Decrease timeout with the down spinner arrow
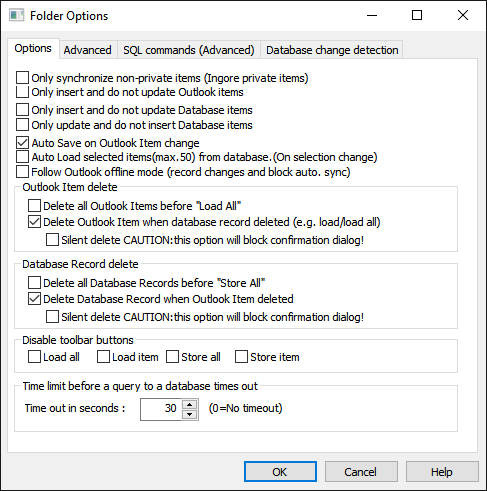The height and width of the screenshot is (491, 487). pyautogui.click(x=190, y=414)
